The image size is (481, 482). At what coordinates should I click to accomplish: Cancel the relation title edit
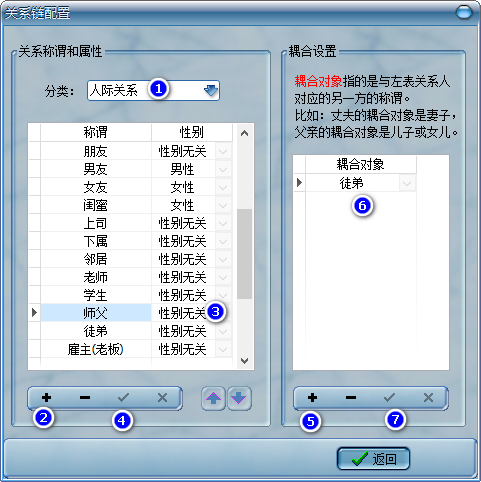pyautogui.click(x=162, y=397)
